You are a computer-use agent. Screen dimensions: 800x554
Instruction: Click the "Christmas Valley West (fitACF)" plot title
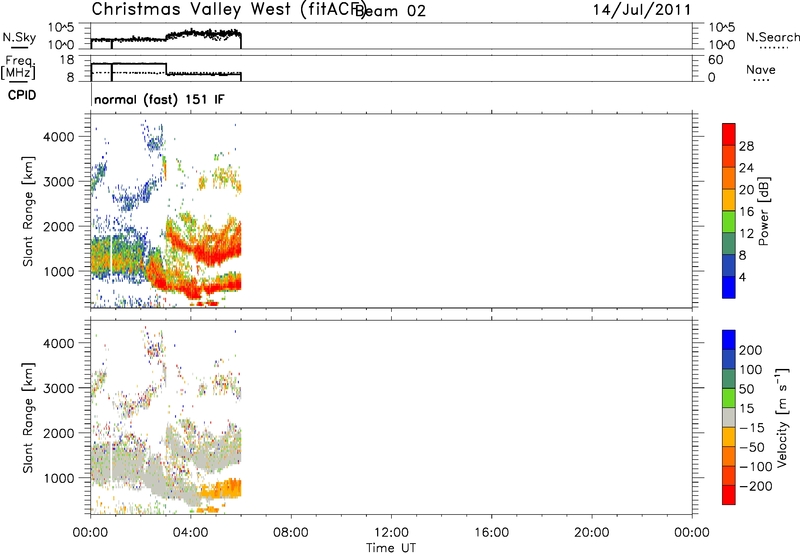click(228, 10)
